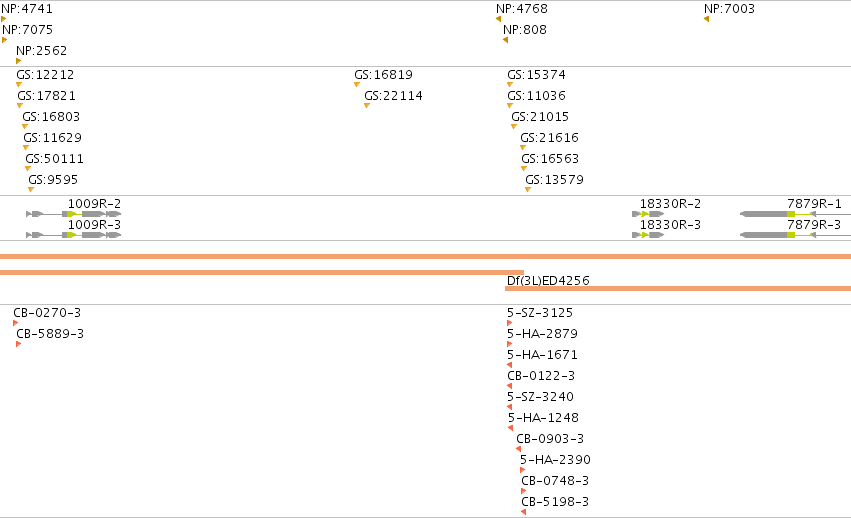Select the NP:2562 insertion label
The image size is (851, 518).
42,50
